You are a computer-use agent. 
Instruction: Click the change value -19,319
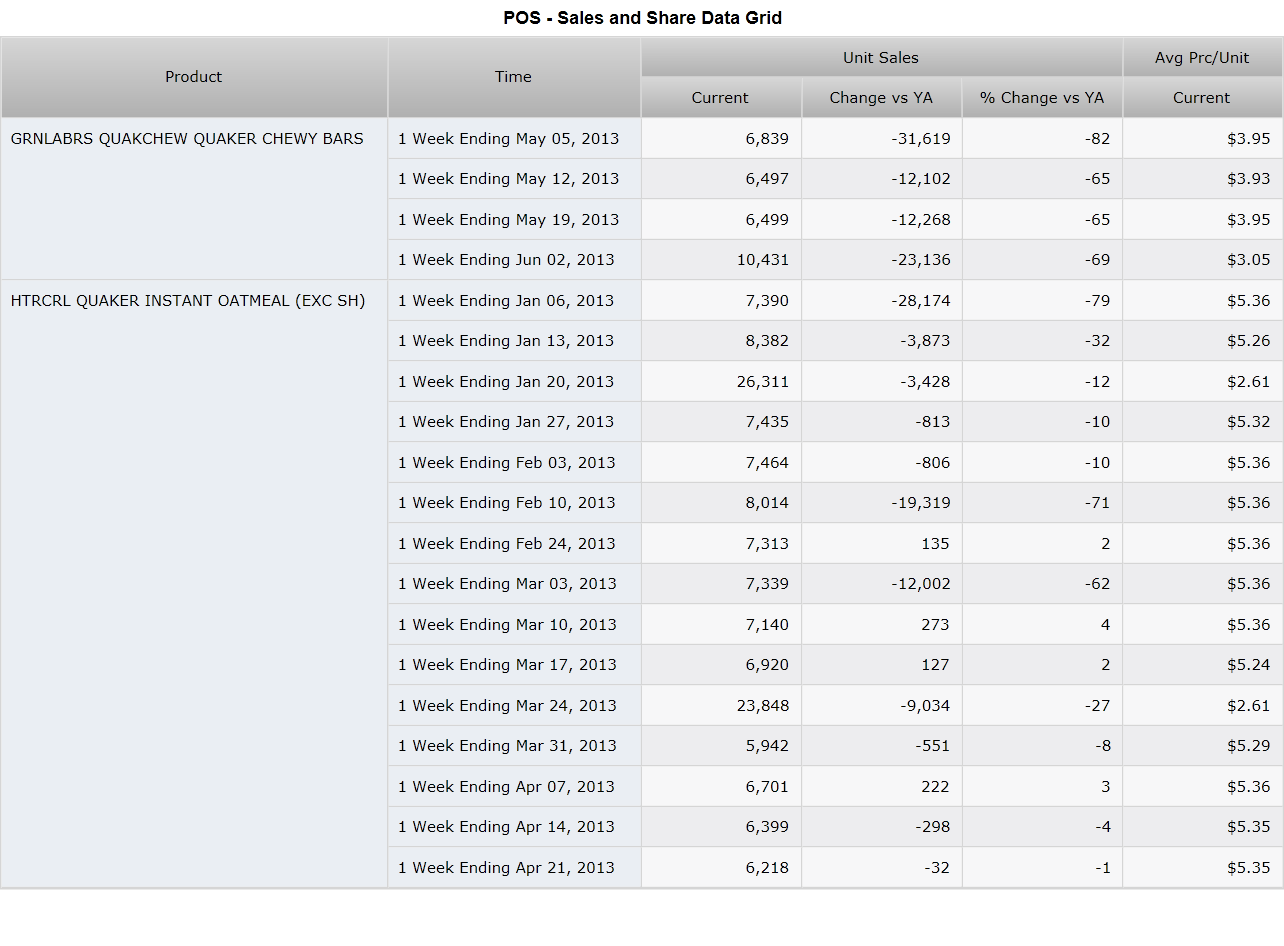921,503
